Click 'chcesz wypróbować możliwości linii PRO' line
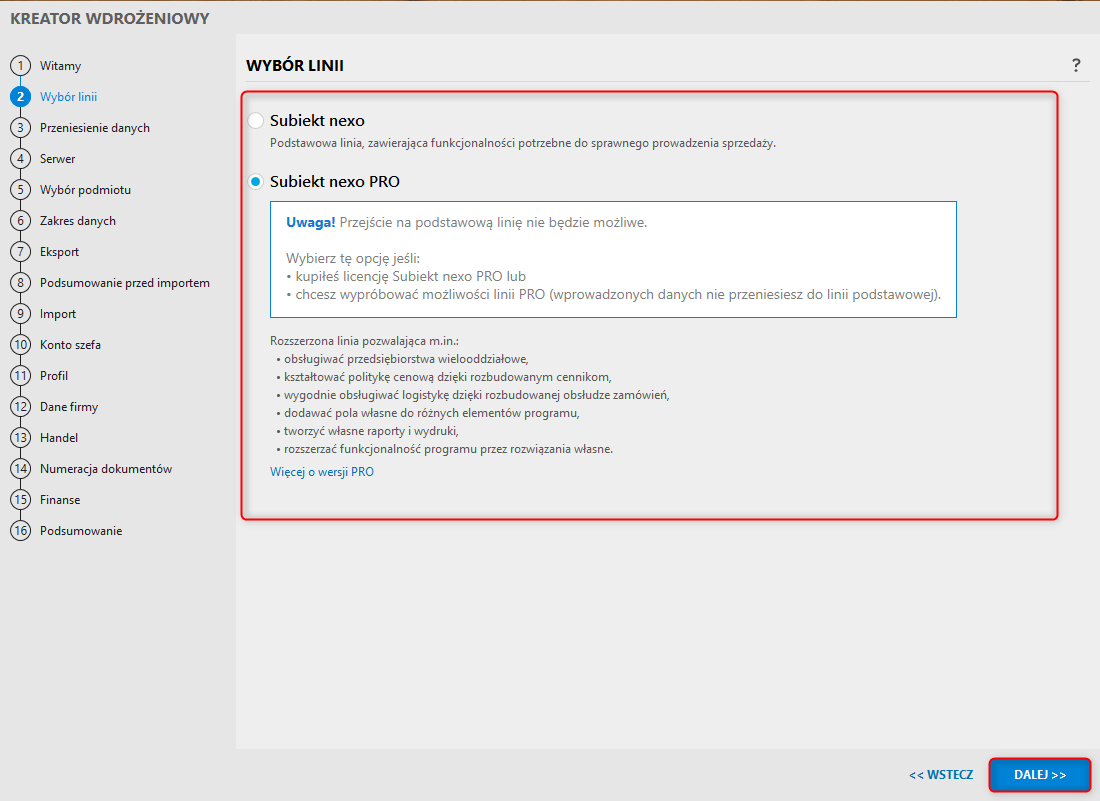1100x801 pixels. (x=617, y=295)
